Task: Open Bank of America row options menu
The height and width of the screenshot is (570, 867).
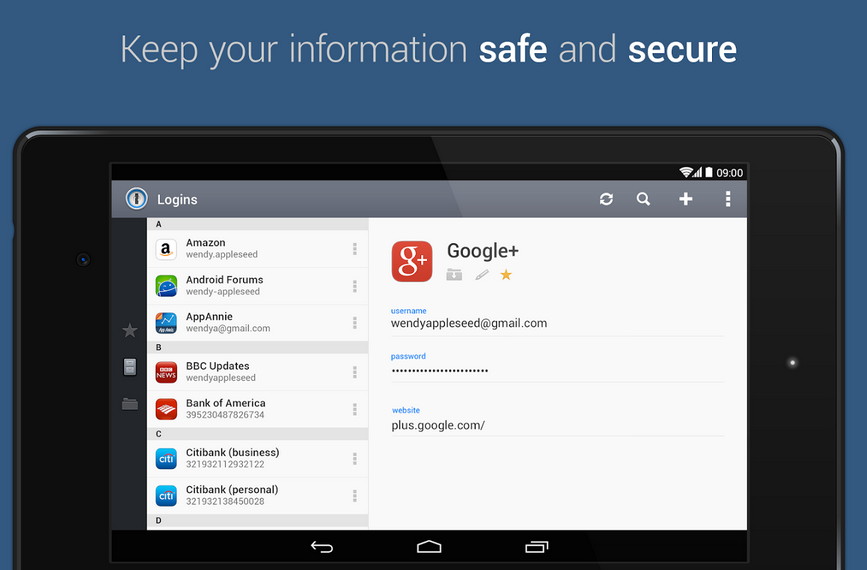Action: (354, 409)
